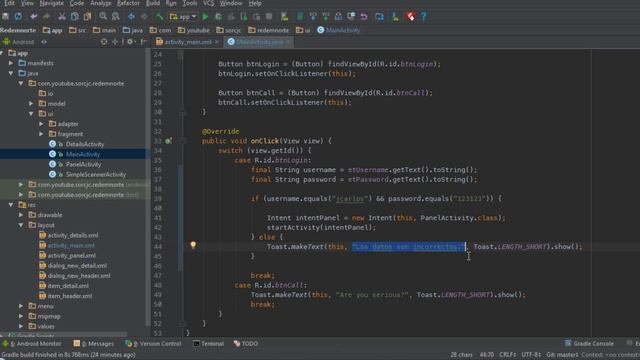
Task: Expand the model package
Action: [x=31, y=104]
